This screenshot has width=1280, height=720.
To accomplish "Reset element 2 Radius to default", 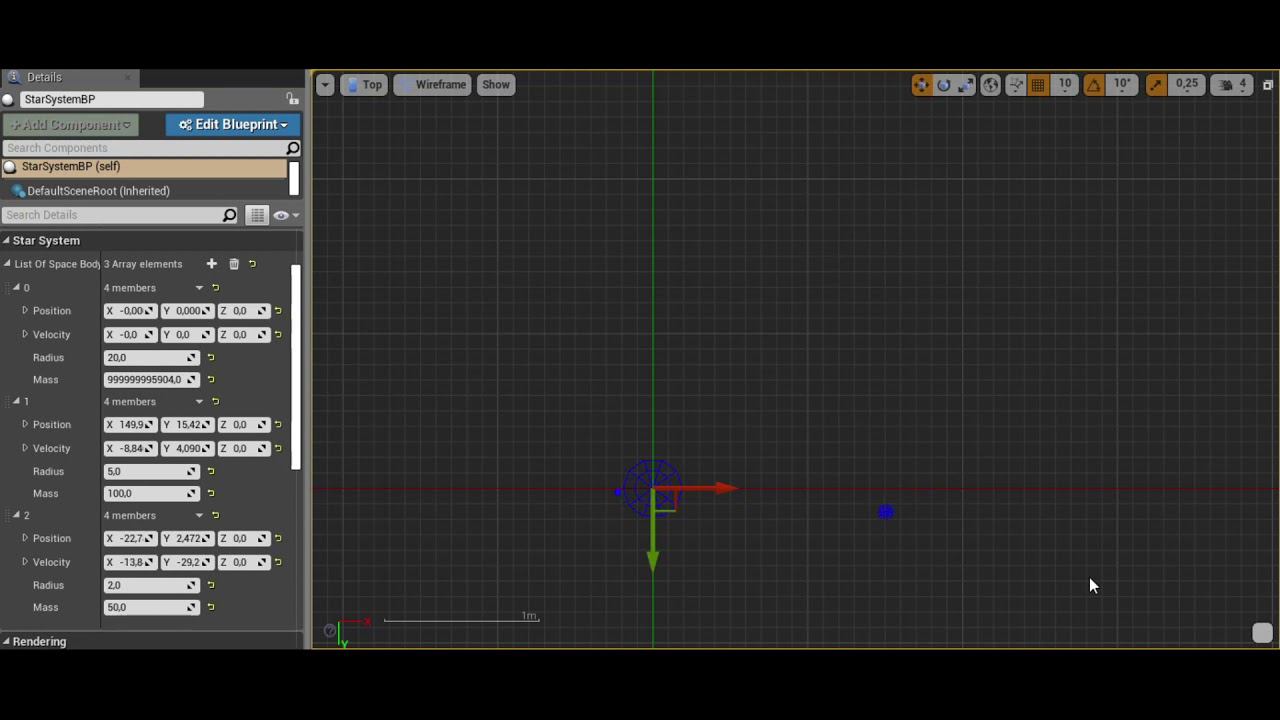I will 210,586.
